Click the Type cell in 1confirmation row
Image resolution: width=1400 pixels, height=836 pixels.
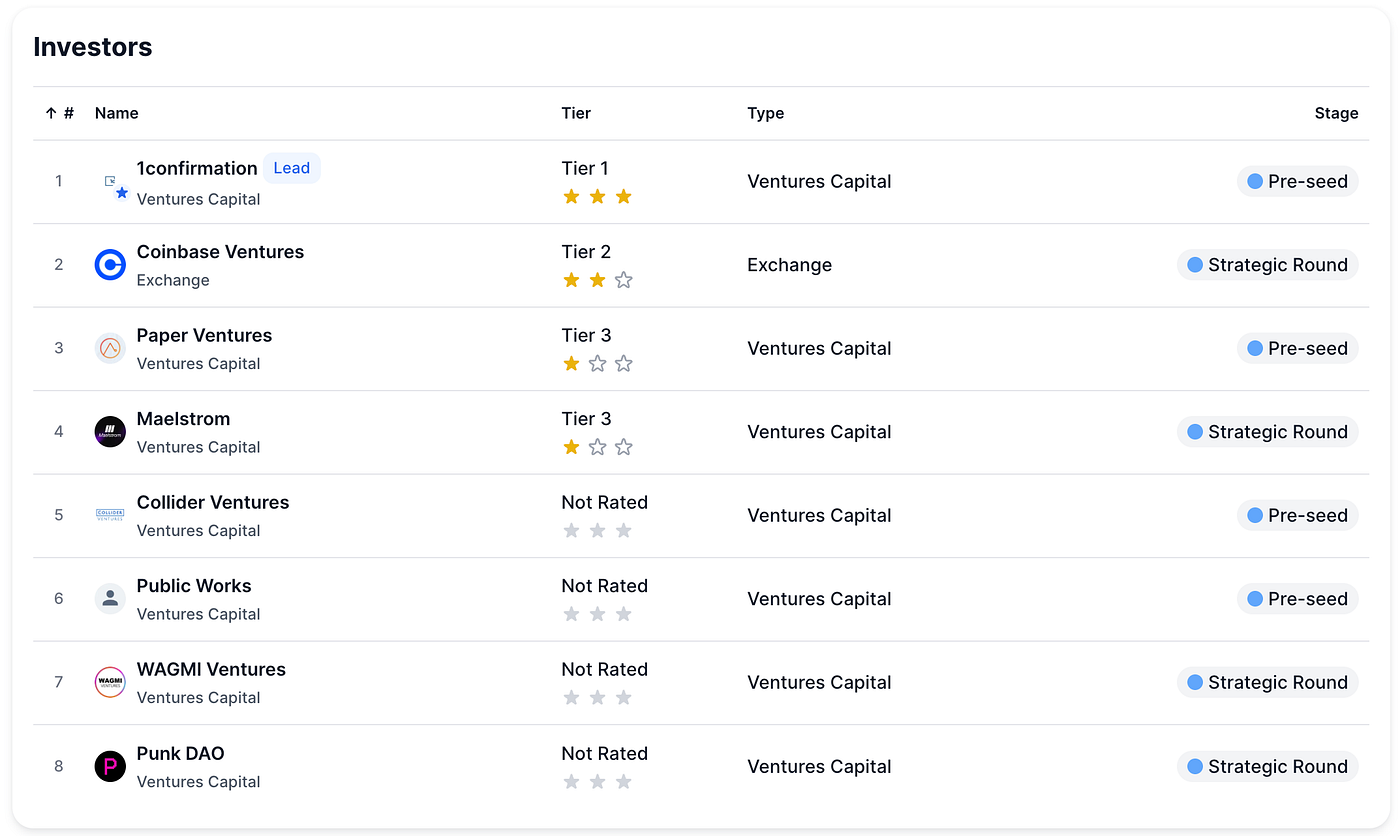[819, 181]
